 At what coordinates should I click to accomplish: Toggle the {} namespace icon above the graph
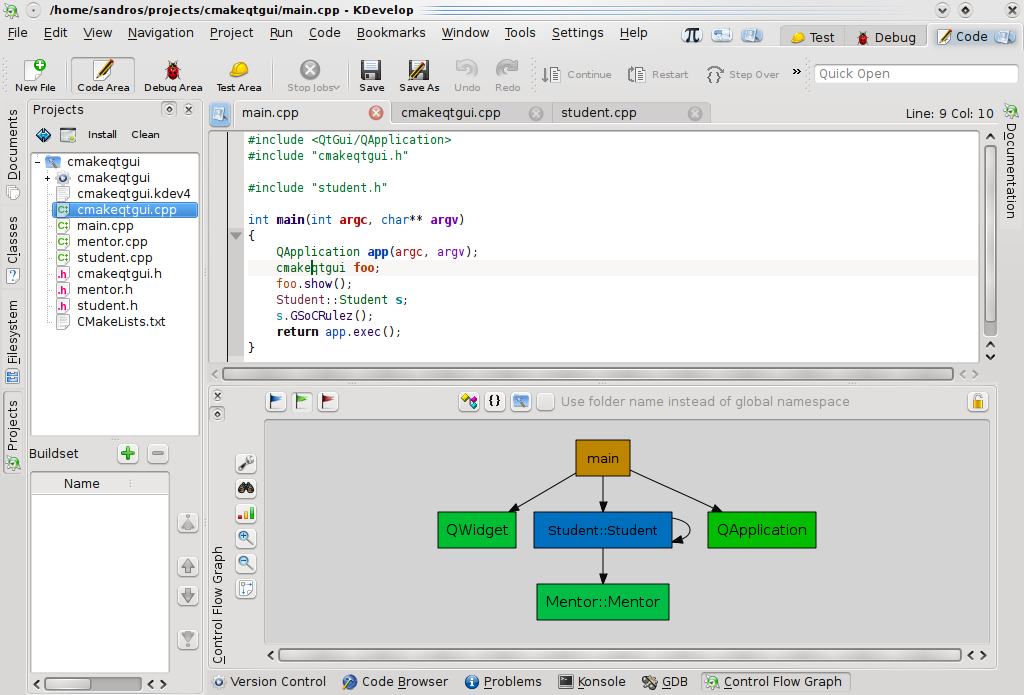(495, 401)
